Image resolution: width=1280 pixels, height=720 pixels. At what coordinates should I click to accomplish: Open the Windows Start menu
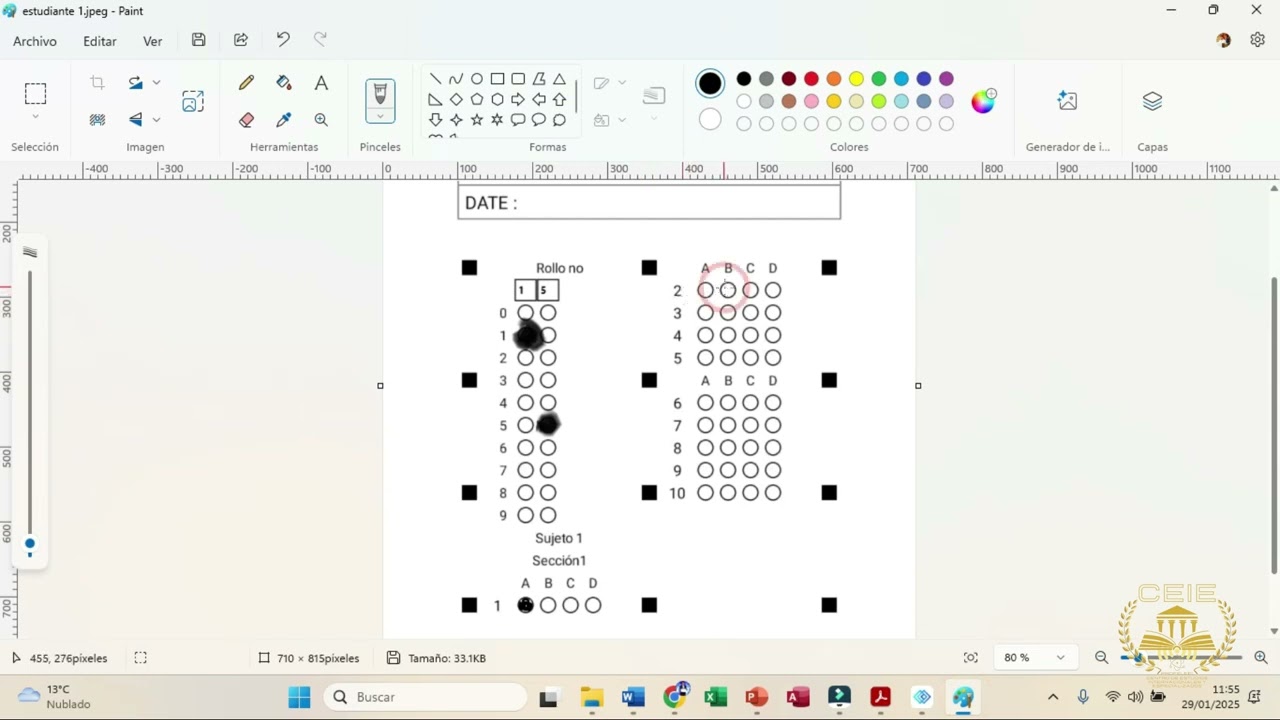click(299, 697)
